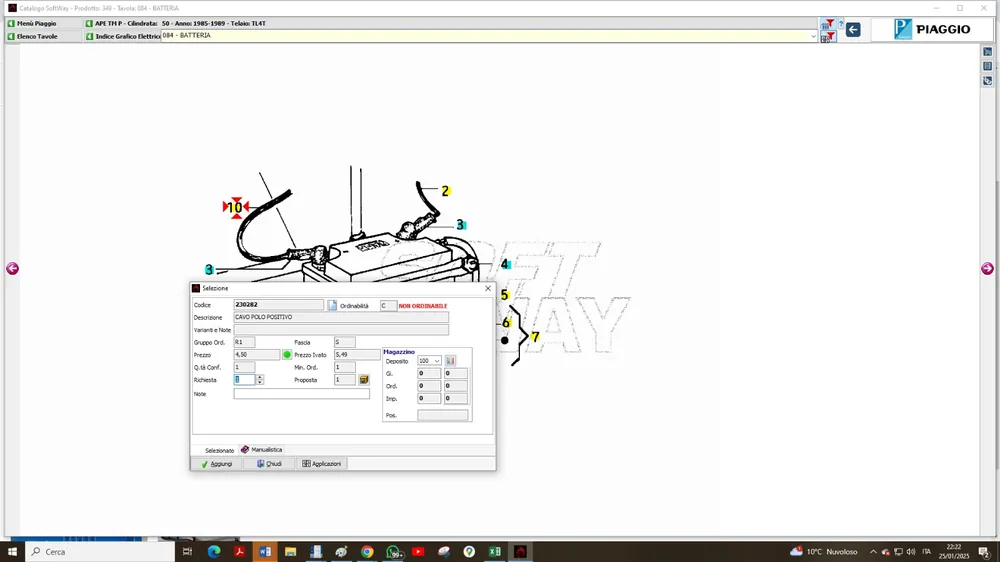Switch to the Selezionato tab

pos(219,450)
